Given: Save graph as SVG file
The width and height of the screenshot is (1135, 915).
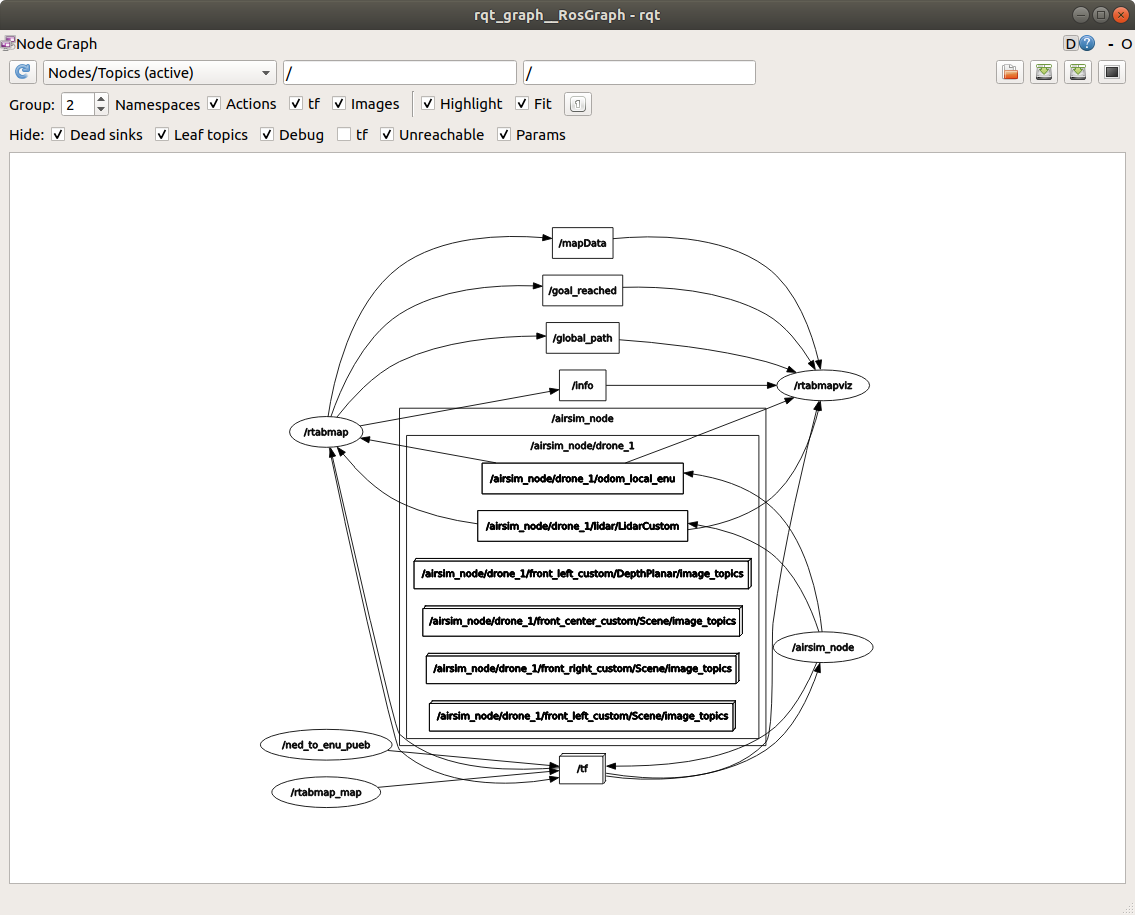Looking at the screenshot, I should coord(1077,72).
